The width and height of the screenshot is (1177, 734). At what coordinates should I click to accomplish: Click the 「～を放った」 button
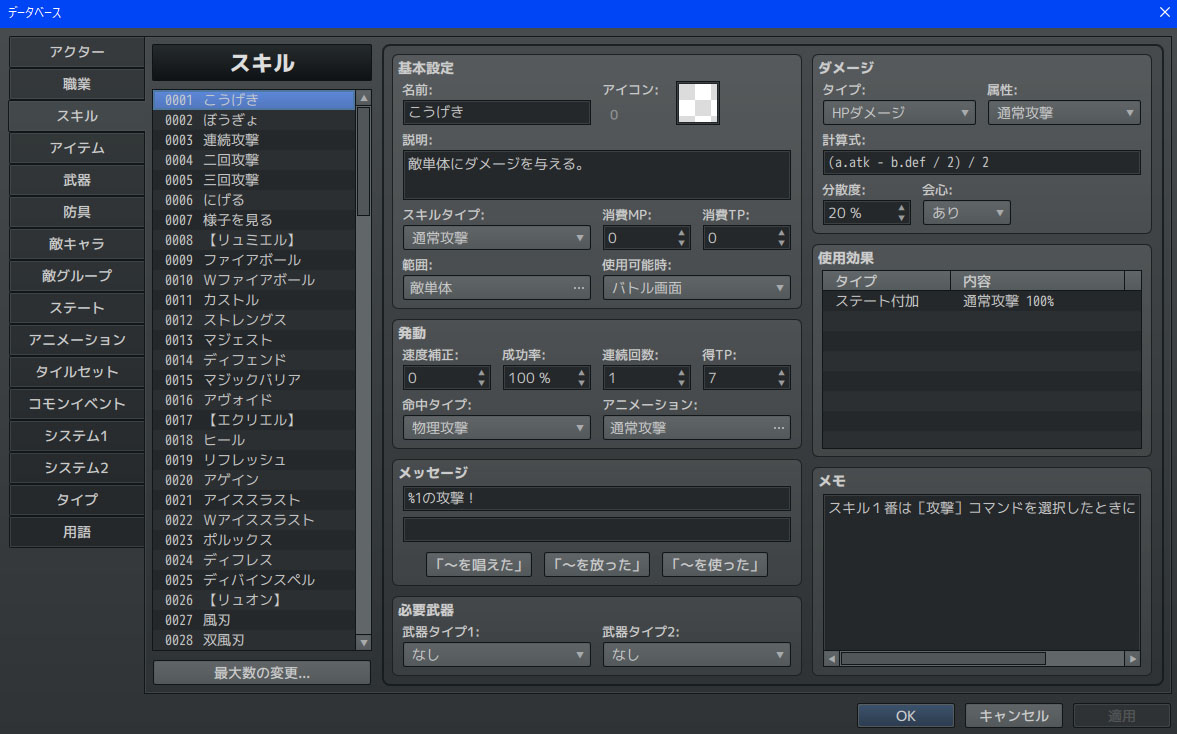tap(597, 564)
